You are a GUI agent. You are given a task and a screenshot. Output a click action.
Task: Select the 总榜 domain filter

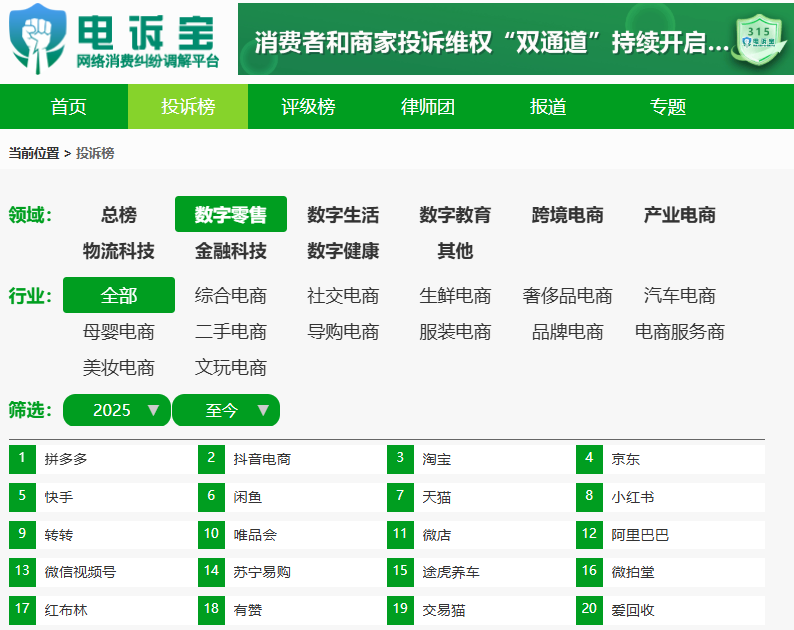click(x=118, y=214)
